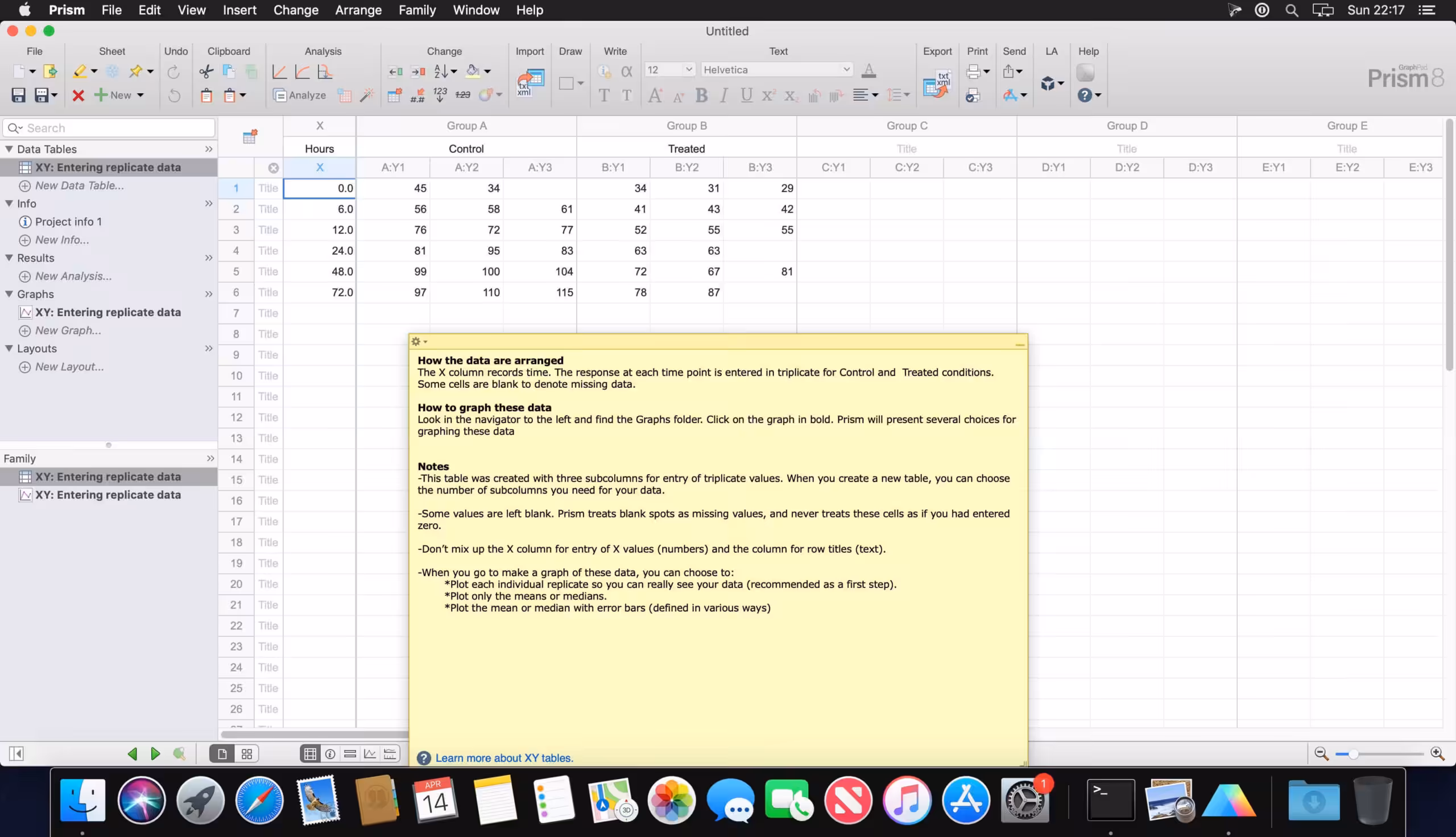Click the zoom slider handle
The height and width of the screenshot is (837, 1456).
pyautogui.click(x=1353, y=753)
